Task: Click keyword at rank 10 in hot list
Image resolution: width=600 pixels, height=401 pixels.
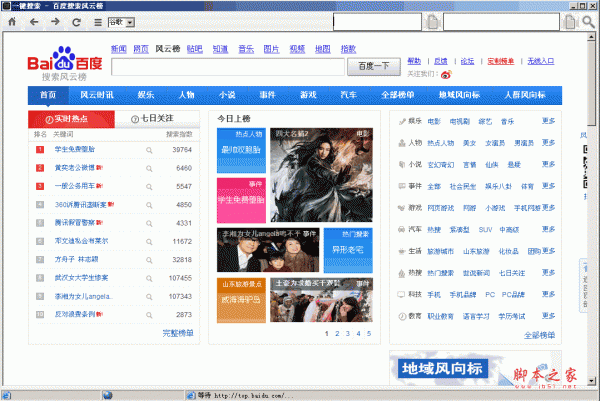Action: tap(75, 314)
